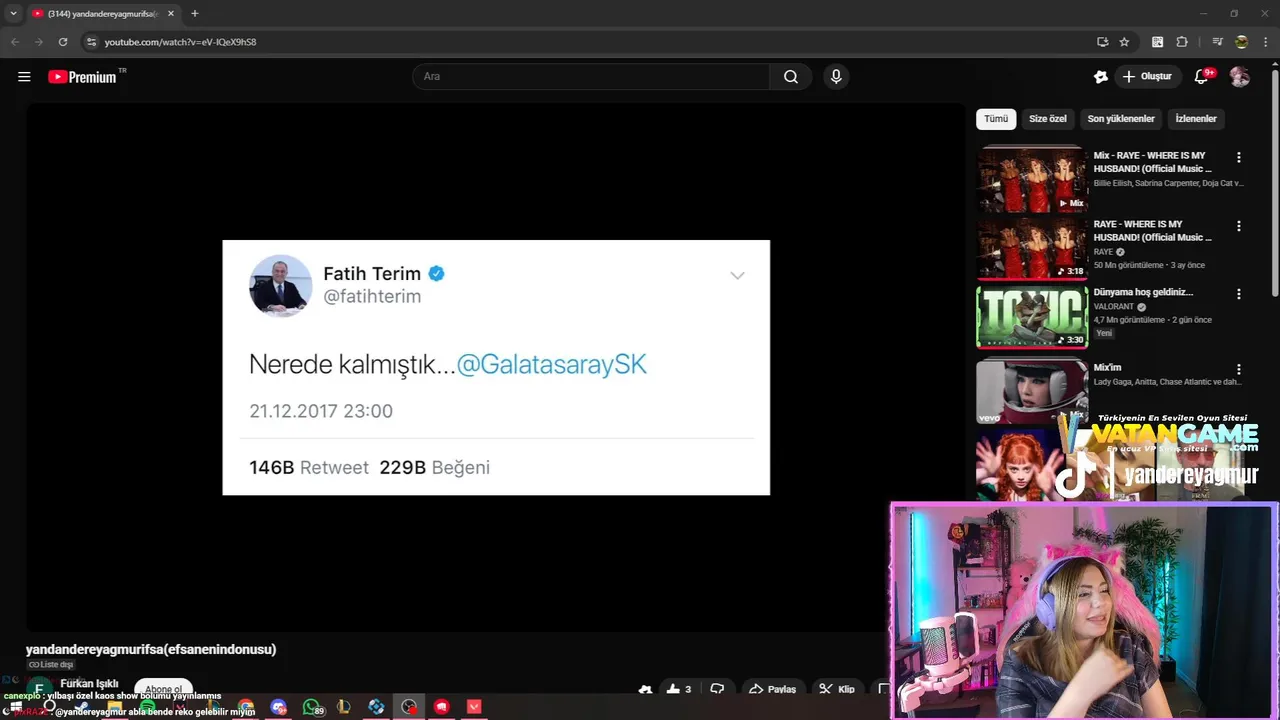Open options for Mix - RAYE video
The image size is (1280, 720).
coord(1239,157)
